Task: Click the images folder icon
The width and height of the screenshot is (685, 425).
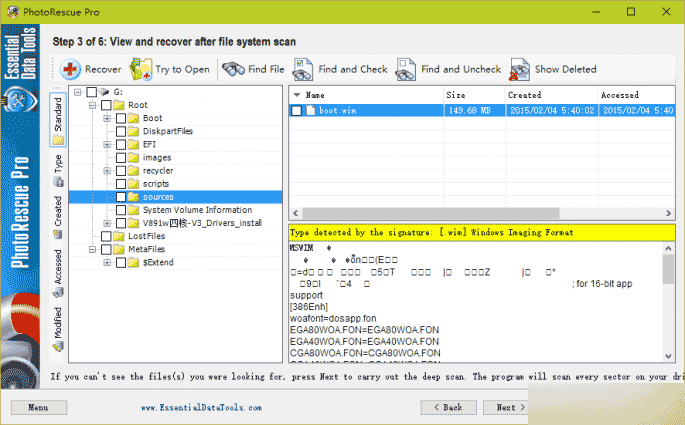Action: click(134, 158)
